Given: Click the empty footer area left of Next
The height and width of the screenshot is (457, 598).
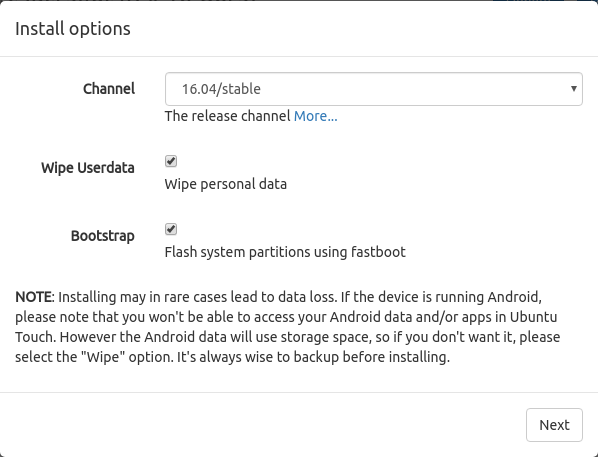Looking at the screenshot, I should [263, 425].
